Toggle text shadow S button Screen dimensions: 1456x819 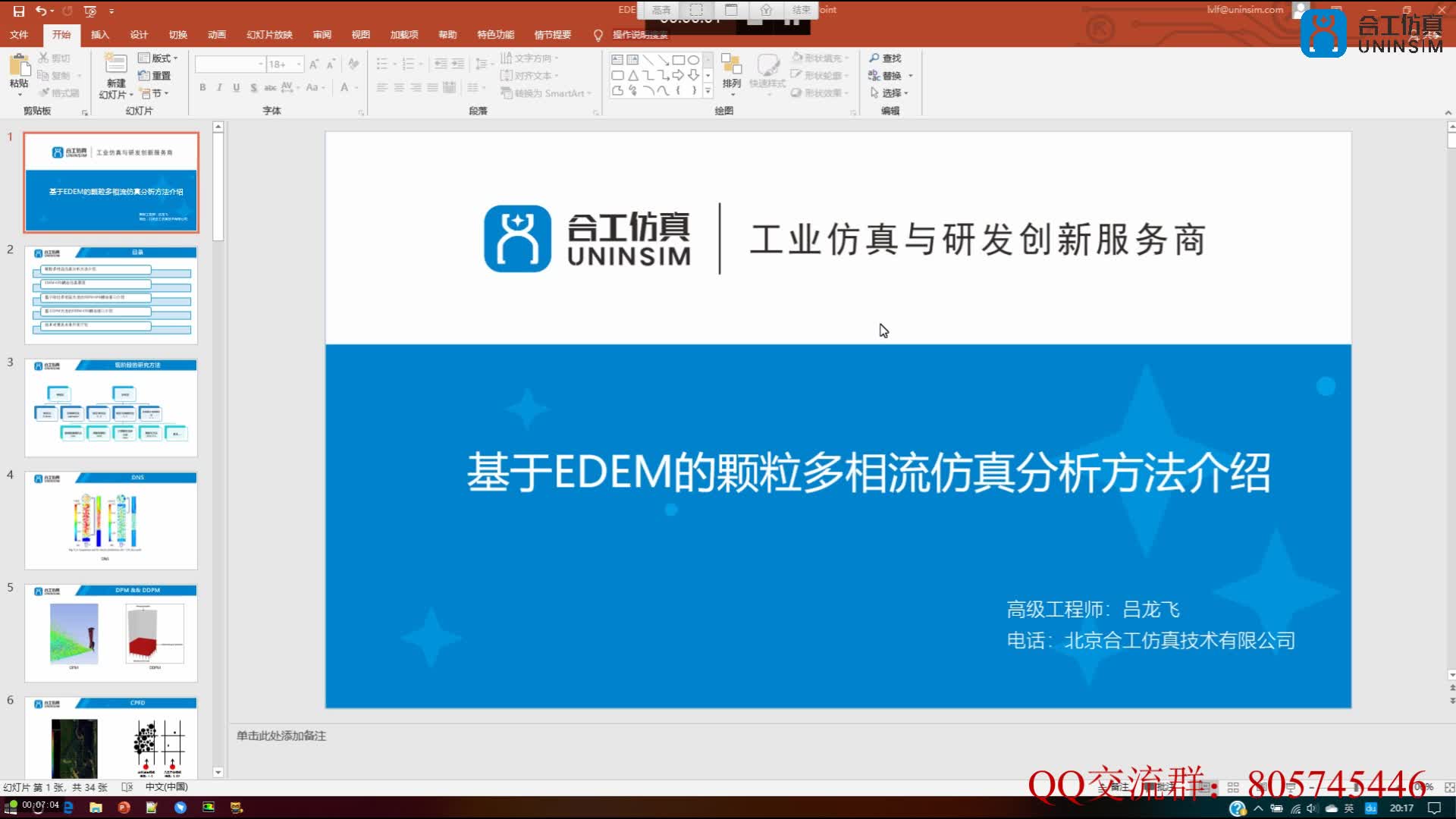pyautogui.click(x=253, y=88)
